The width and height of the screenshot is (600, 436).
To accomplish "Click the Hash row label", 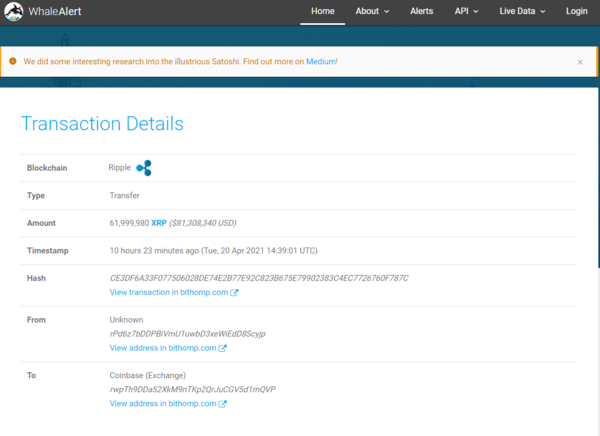I will (x=36, y=278).
